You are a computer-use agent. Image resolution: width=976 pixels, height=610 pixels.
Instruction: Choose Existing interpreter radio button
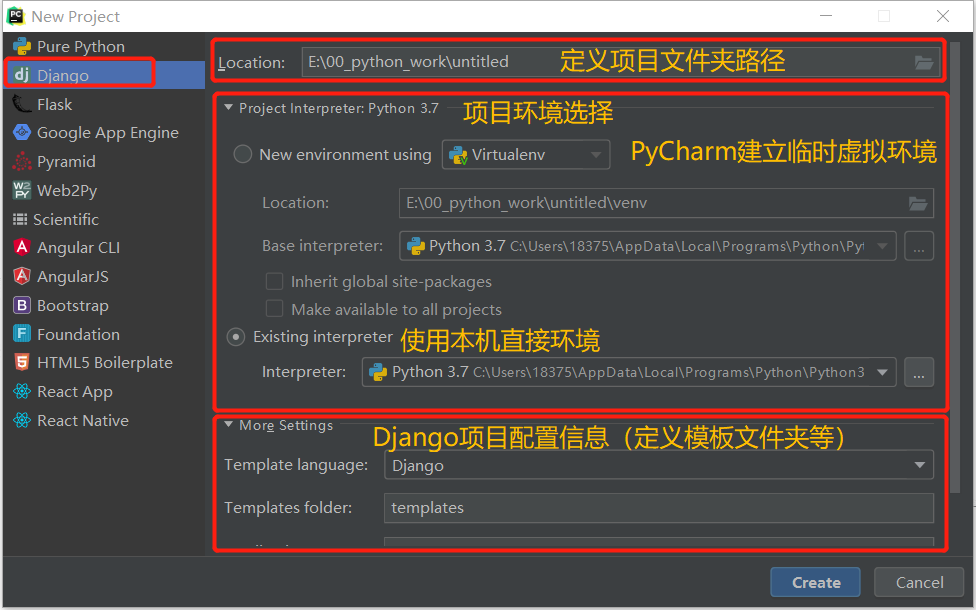236,337
